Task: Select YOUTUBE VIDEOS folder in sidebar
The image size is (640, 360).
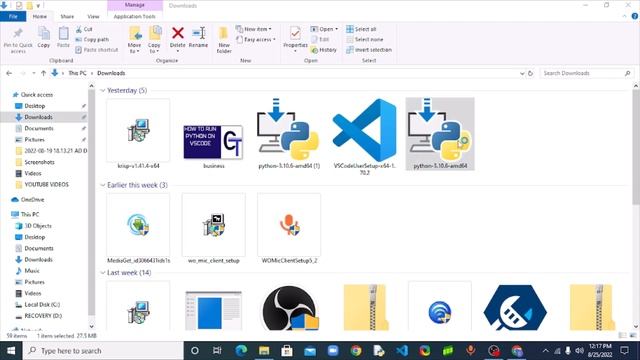Action: 46,184
